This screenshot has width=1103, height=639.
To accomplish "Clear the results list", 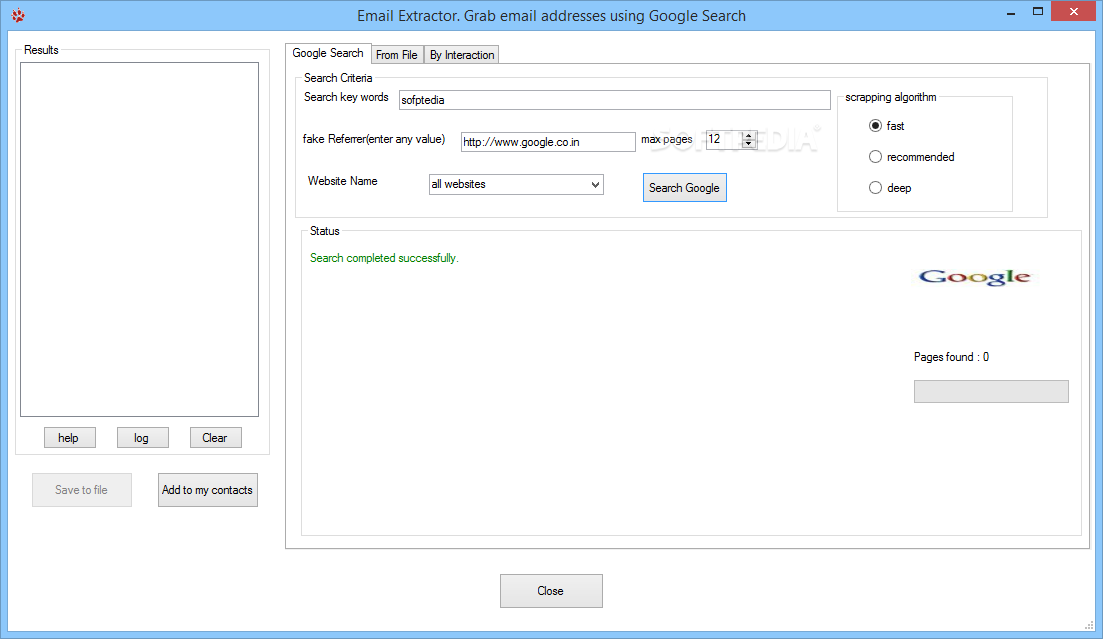I will pos(215,438).
